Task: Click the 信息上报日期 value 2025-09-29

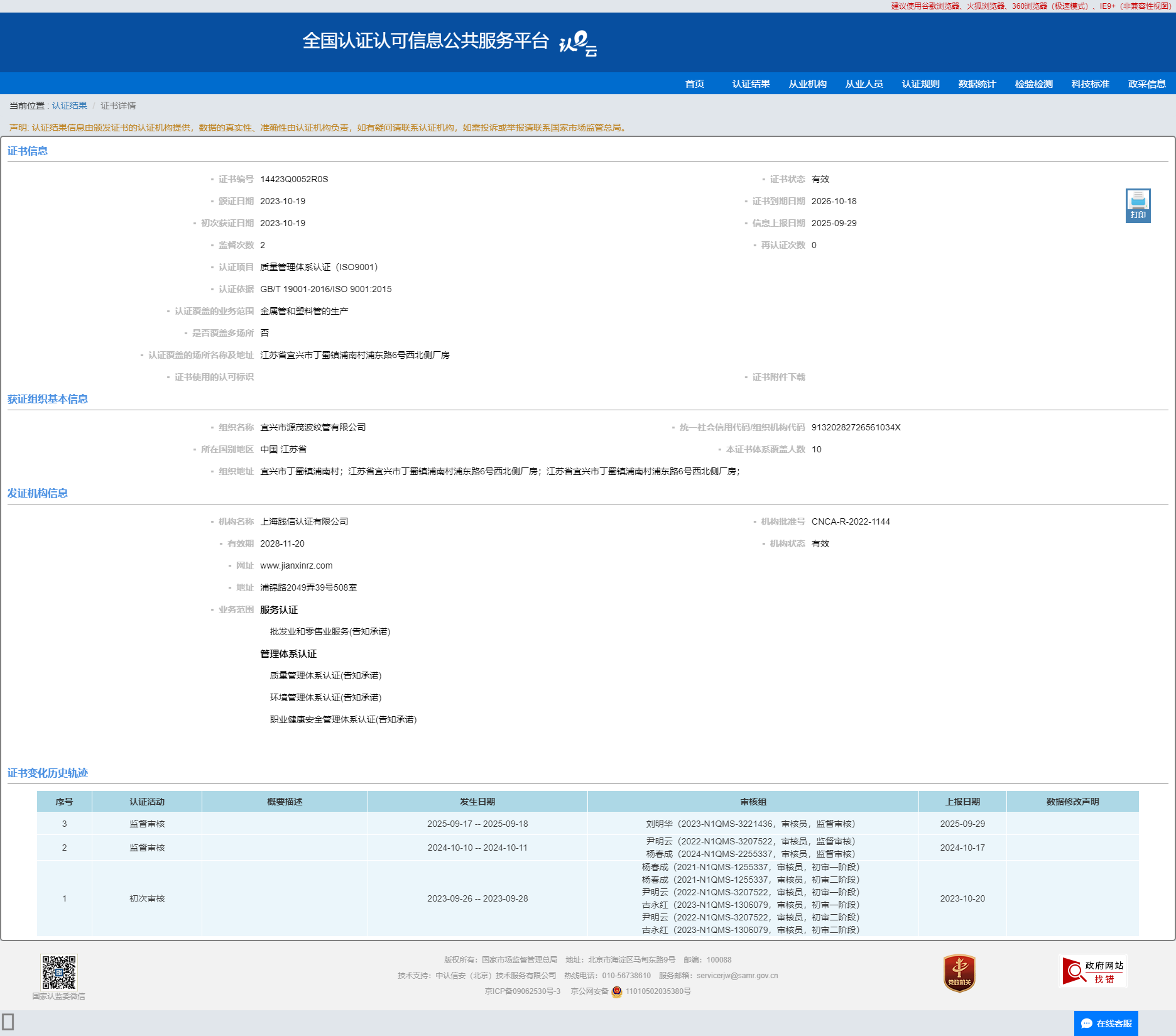Action: click(834, 223)
